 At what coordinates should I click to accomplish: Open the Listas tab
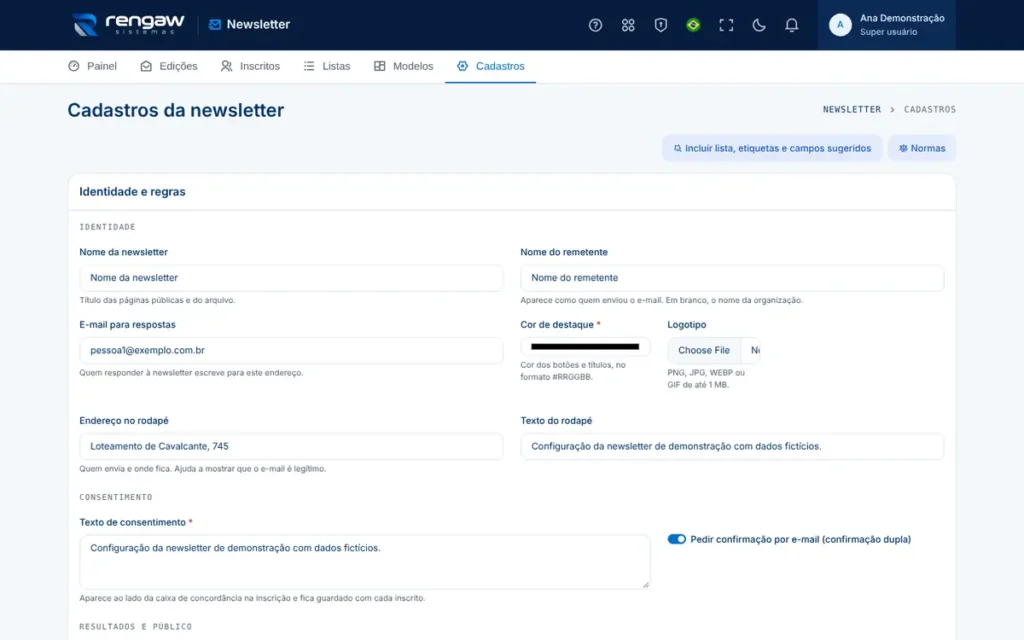tap(327, 66)
